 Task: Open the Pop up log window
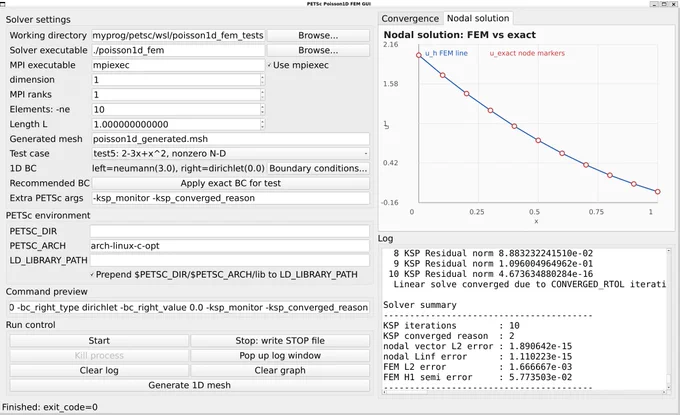(x=280, y=356)
